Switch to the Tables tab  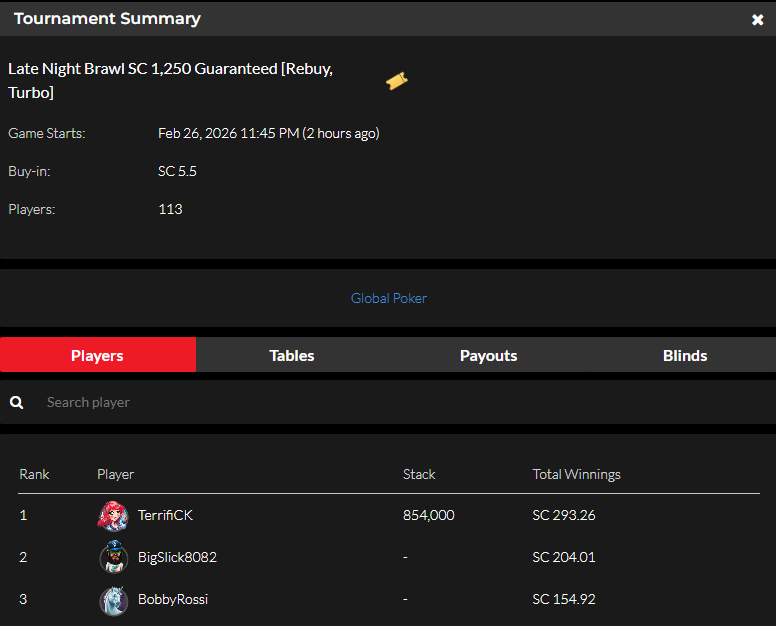tap(292, 355)
